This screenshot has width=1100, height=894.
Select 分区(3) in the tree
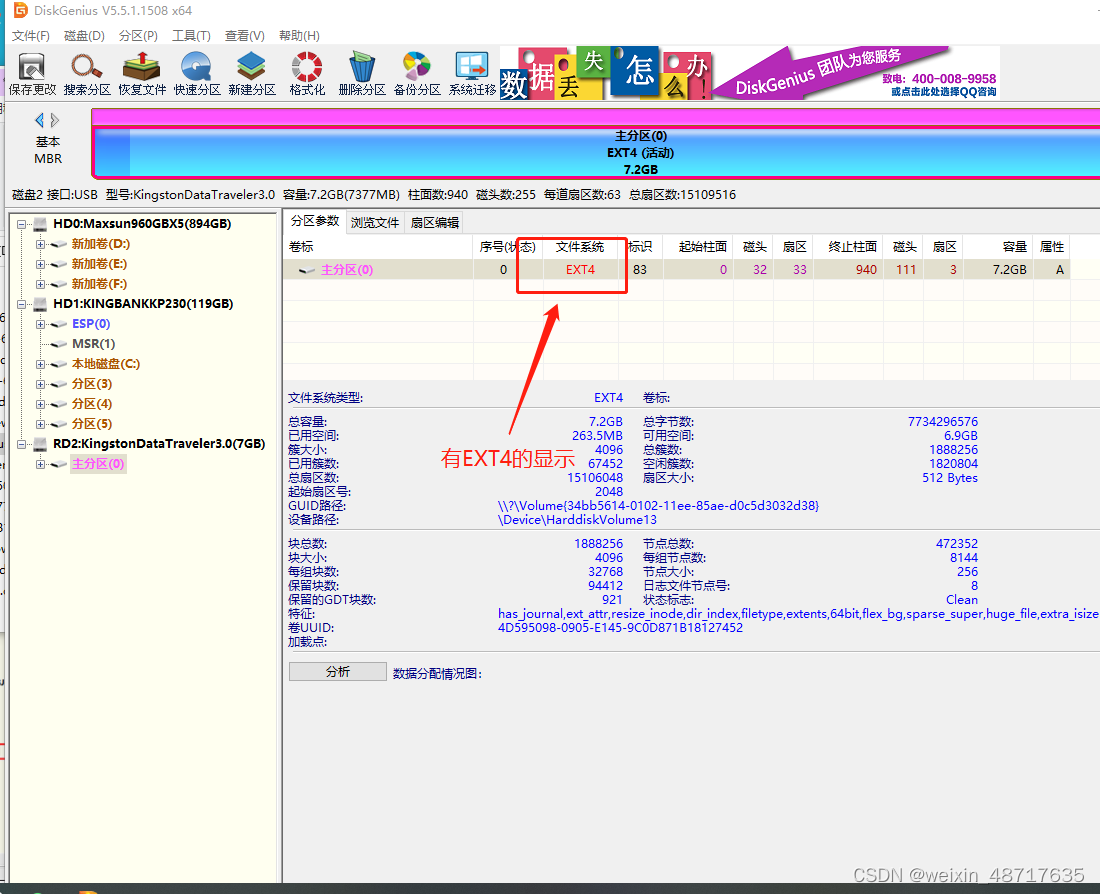[x=92, y=384]
